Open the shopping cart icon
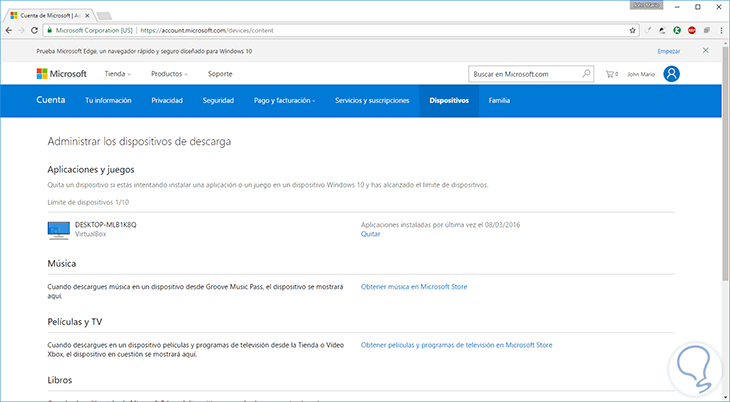The width and height of the screenshot is (730, 402). click(x=611, y=74)
